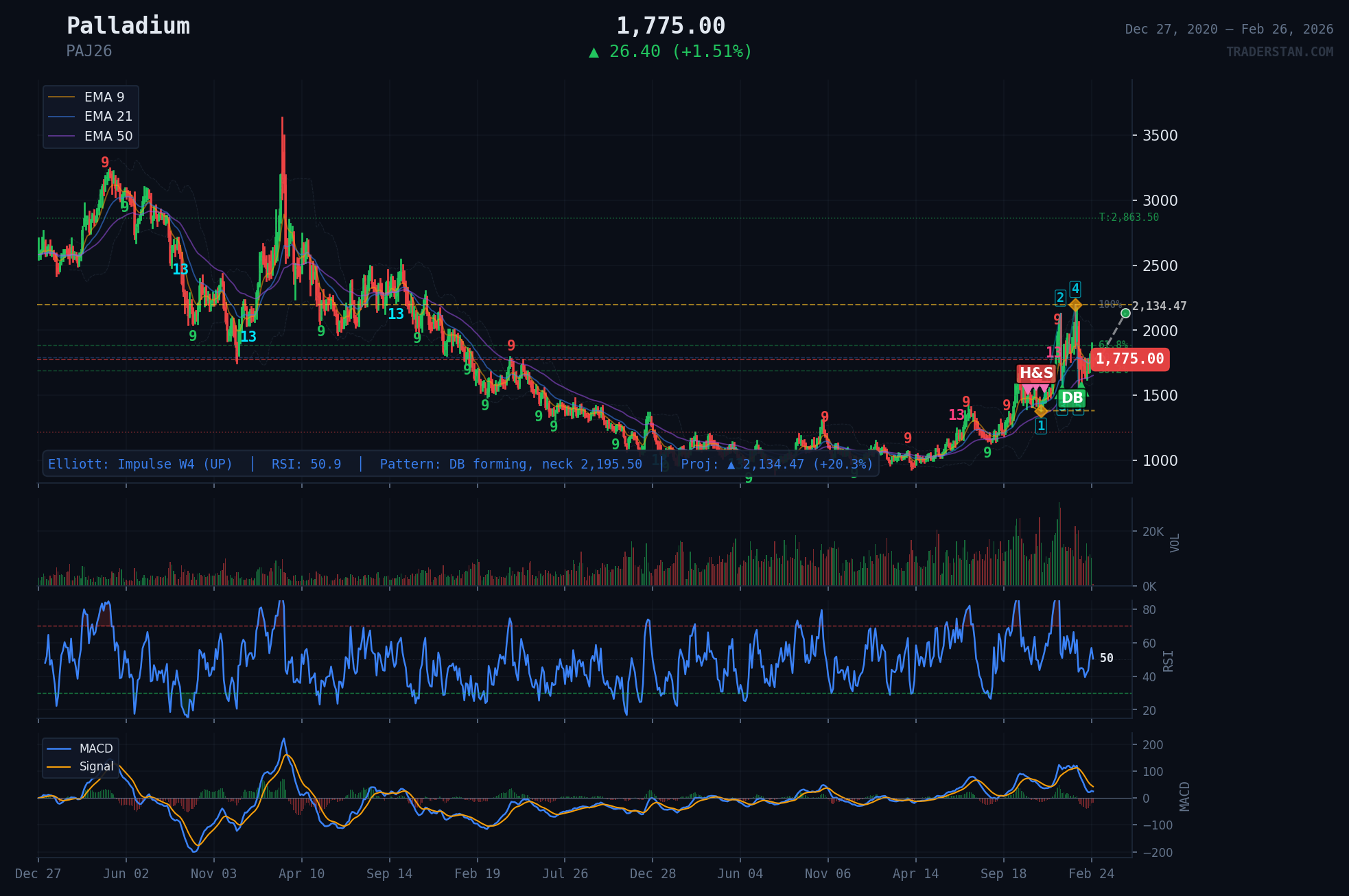This screenshot has width=1349, height=896.
Task: Click the Pattern DB forming status text
Action: pyautogui.click(x=511, y=464)
